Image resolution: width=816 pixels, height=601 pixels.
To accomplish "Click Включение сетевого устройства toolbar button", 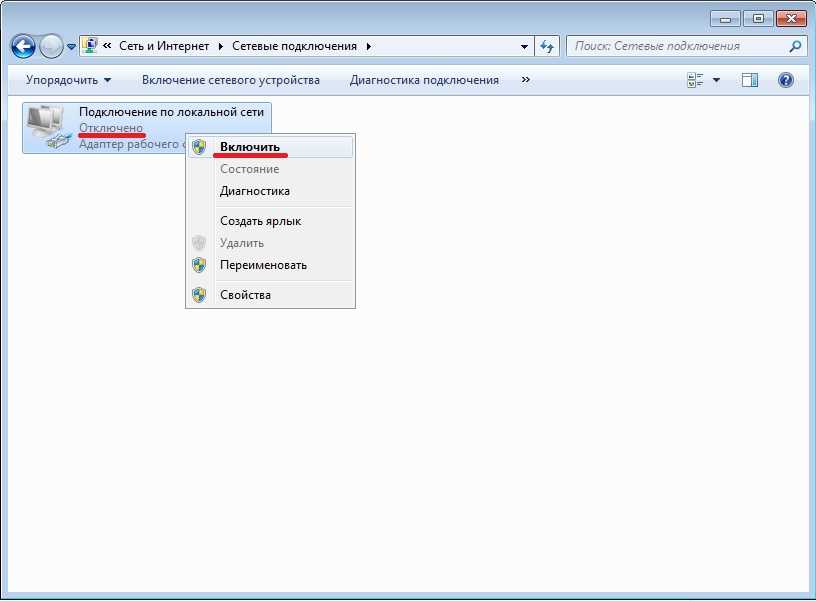I will (x=231, y=80).
